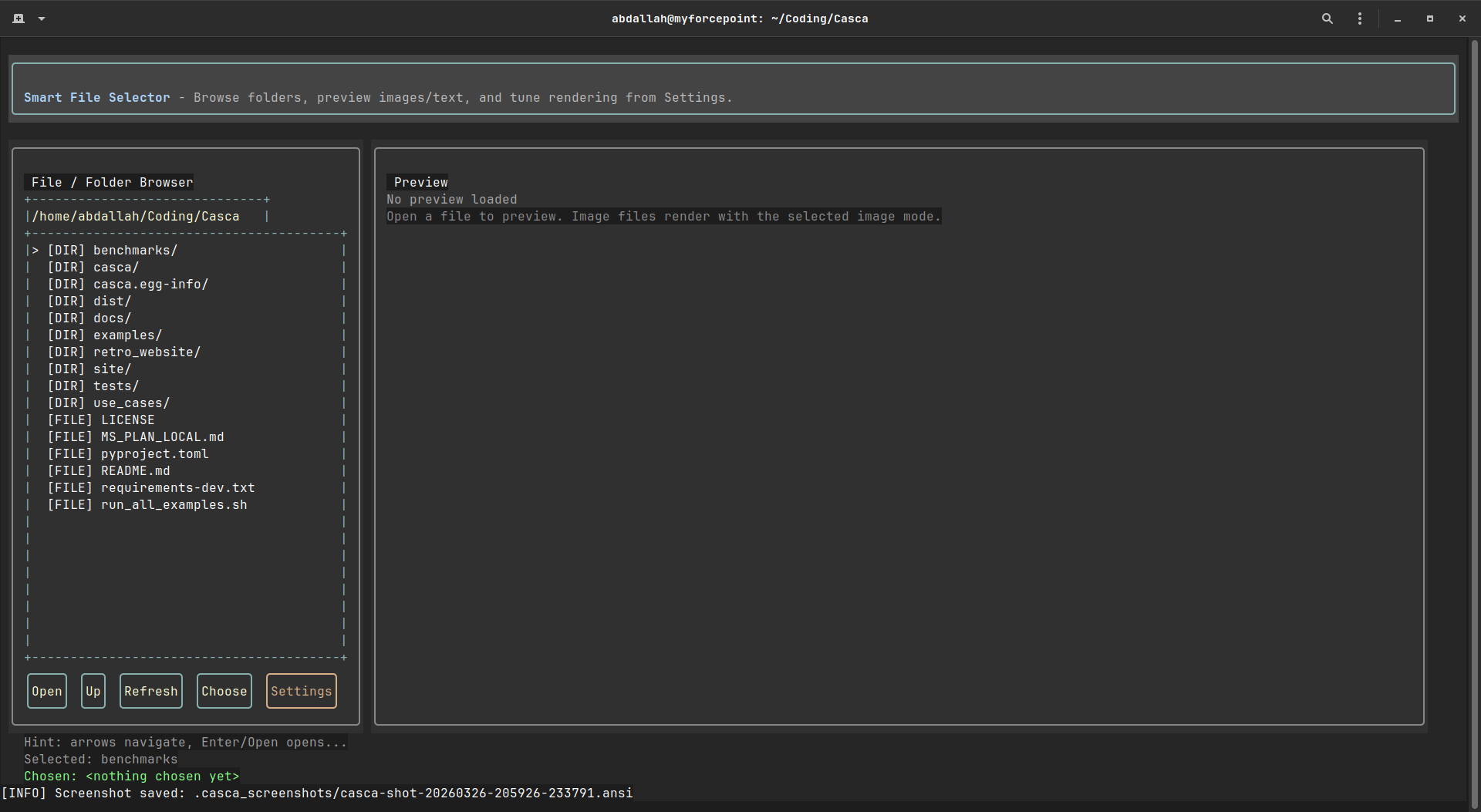The width and height of the screenshot is (1481, 812).
Task: Refresh the file listing
Action: tap(150, 691)
